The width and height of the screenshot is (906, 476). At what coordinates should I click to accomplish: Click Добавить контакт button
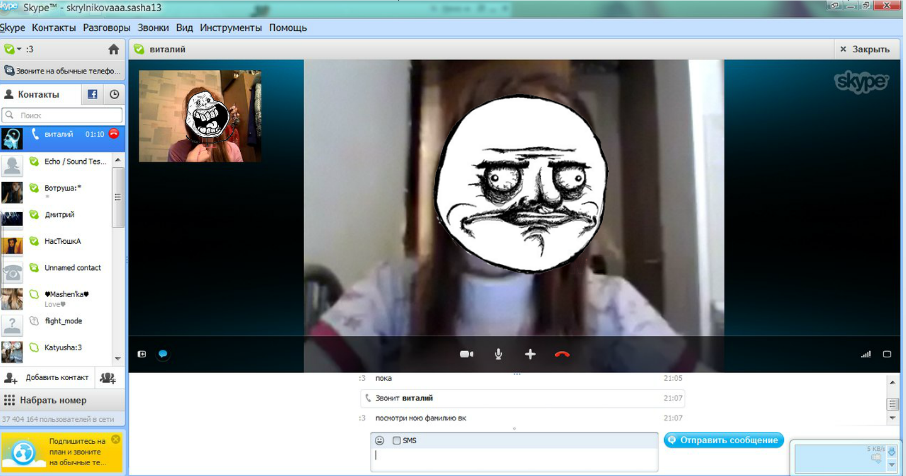[x=47, y=378]
